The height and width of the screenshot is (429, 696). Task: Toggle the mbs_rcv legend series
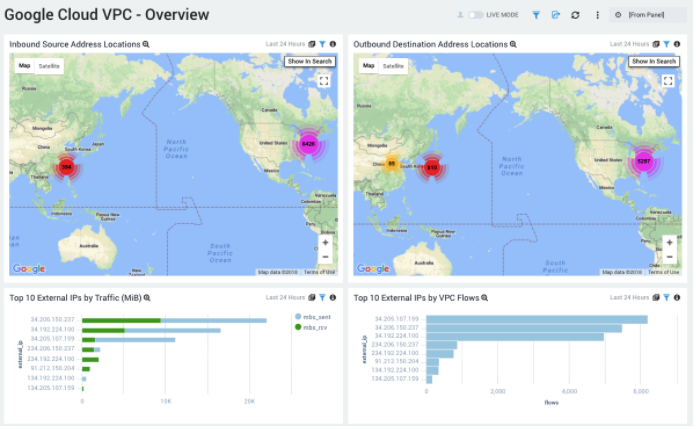[311, 327]
